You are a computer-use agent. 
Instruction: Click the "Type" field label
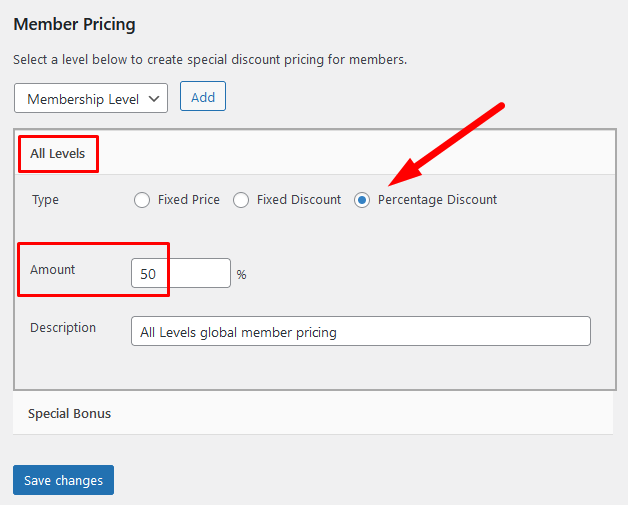point(45,200)
